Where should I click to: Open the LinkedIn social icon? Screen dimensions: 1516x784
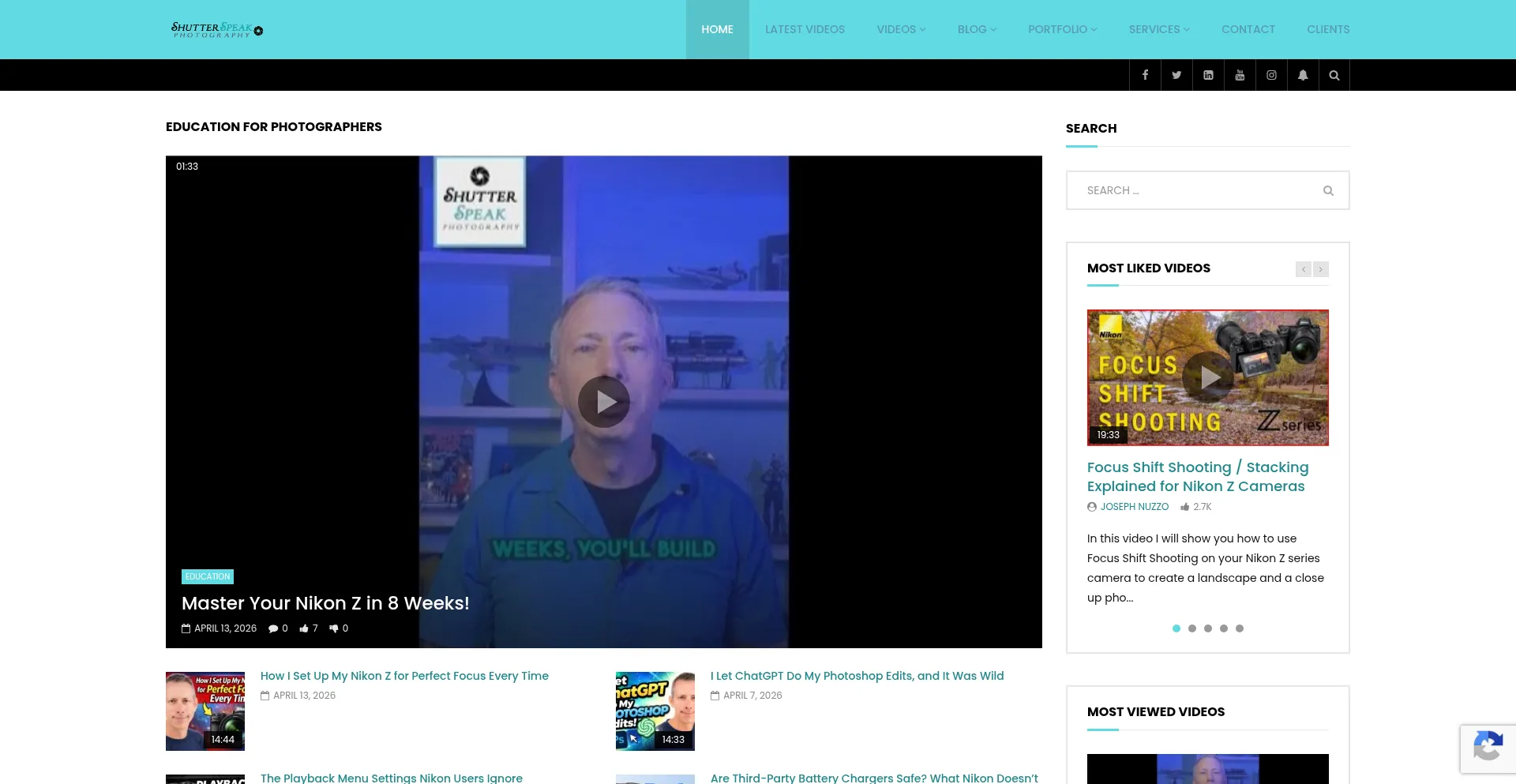1208,75
